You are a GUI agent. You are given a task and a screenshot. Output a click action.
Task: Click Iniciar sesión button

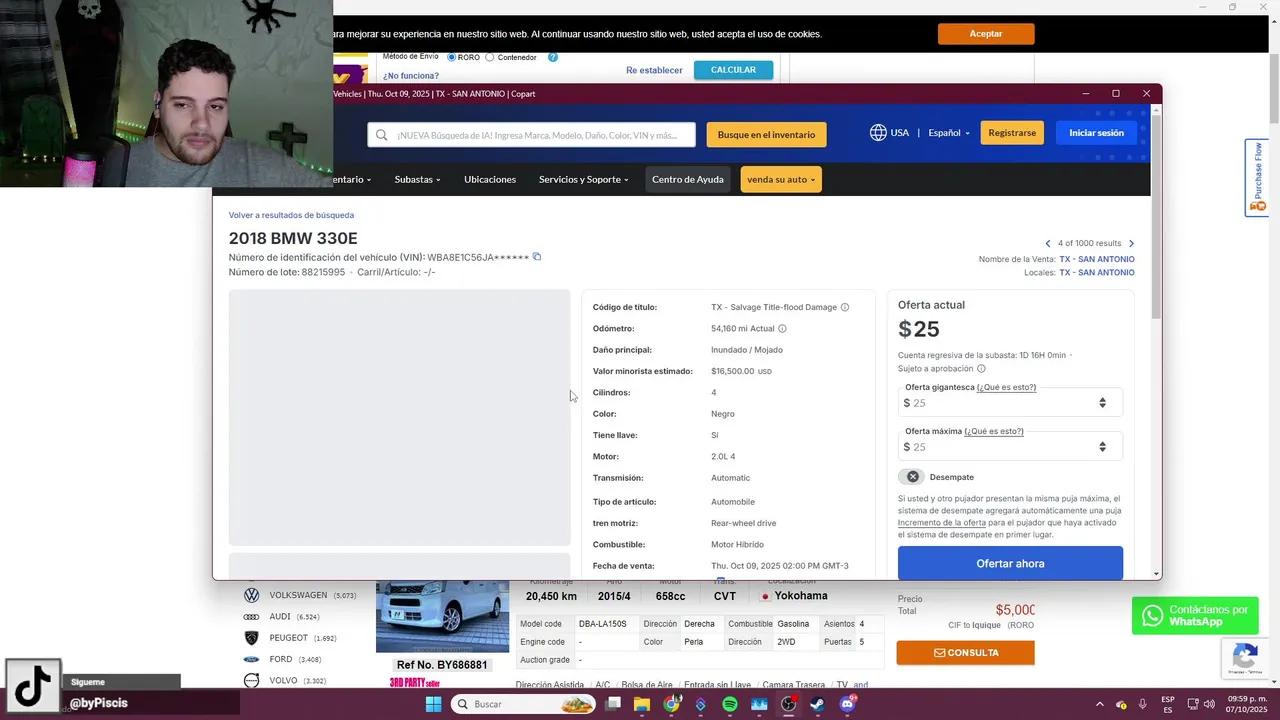coord(1096,133)
